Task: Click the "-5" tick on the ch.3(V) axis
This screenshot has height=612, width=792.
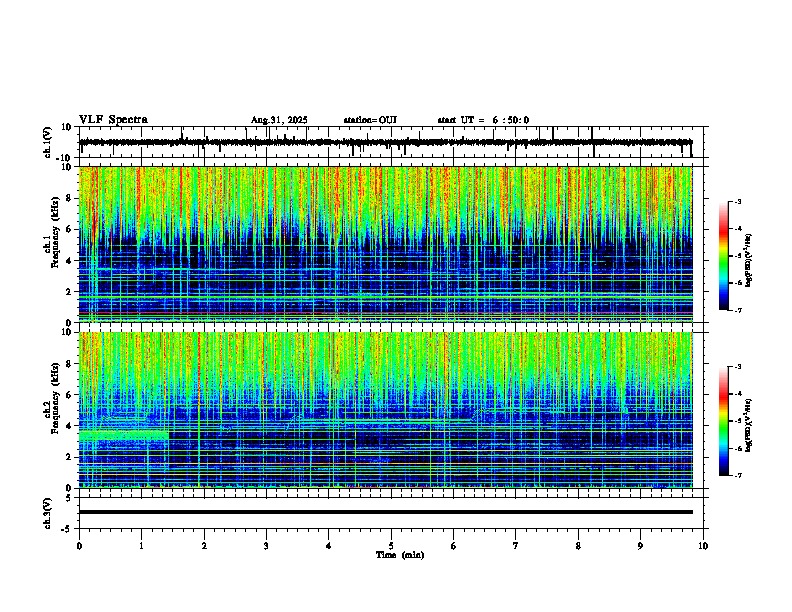Action: tap(67, 529)
